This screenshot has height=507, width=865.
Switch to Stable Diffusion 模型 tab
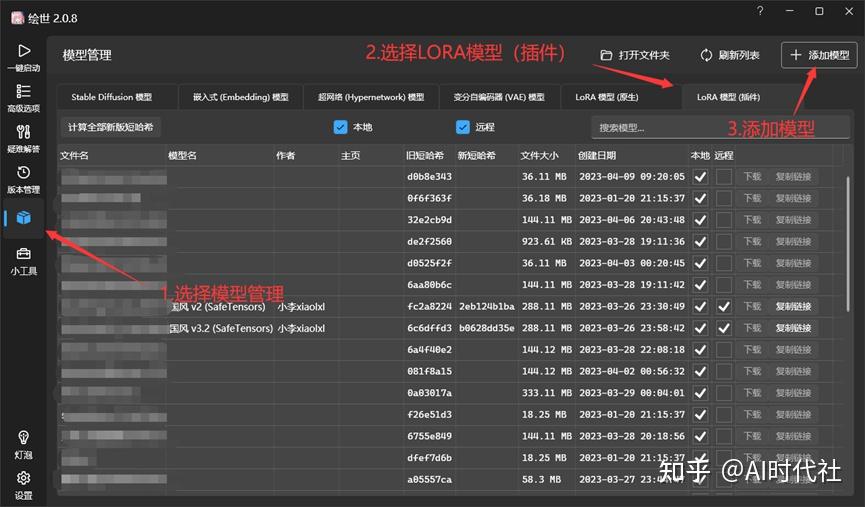pyautogui.click(x=111, y=97)
